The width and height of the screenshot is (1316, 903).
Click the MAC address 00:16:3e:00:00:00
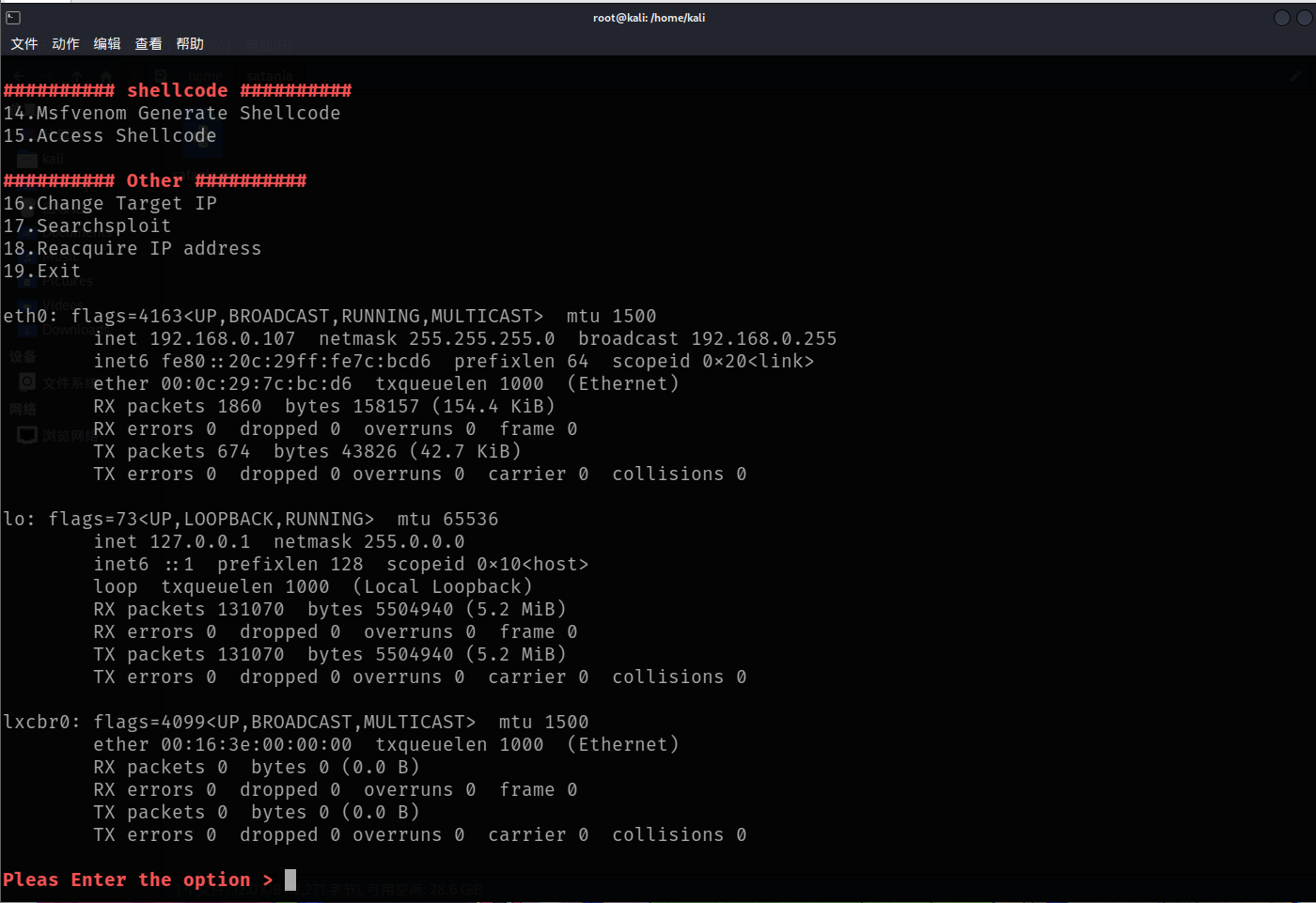pyautogui.click(x=257, y=744)
